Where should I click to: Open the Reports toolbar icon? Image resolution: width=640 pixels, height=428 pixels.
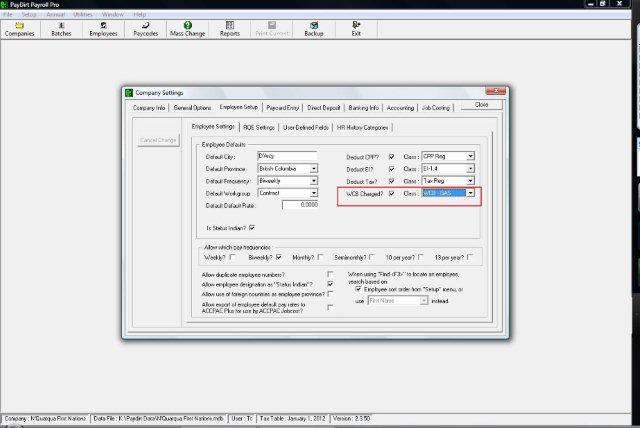[x=230, y=29]
